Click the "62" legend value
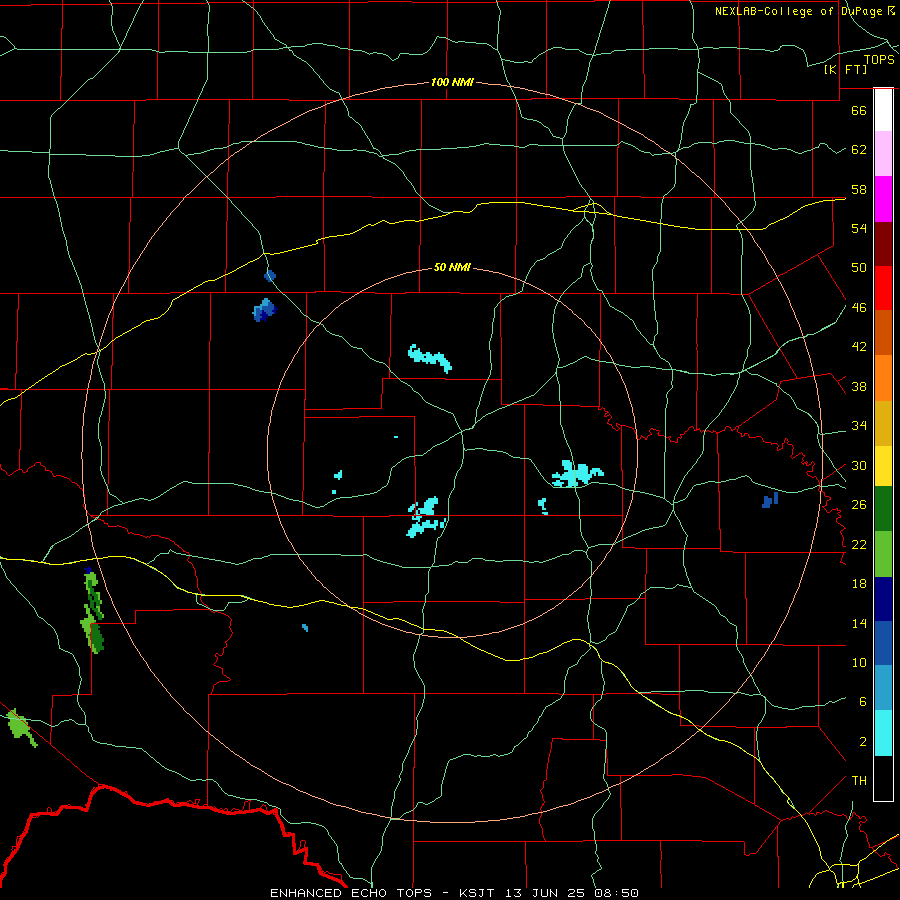Screen dimensions: 900x900 pos(859,150)
